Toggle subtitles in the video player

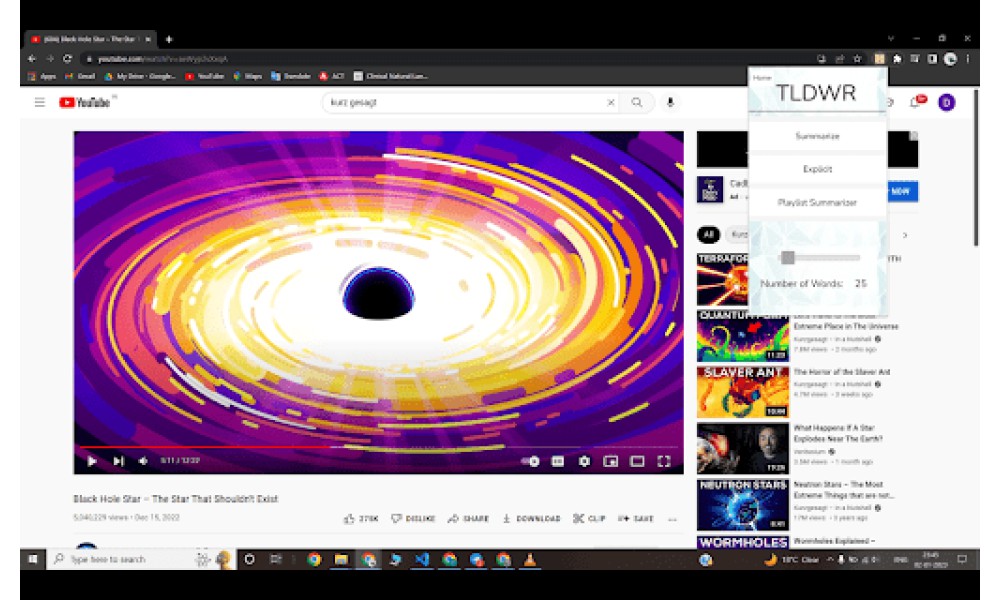point(557,461)
